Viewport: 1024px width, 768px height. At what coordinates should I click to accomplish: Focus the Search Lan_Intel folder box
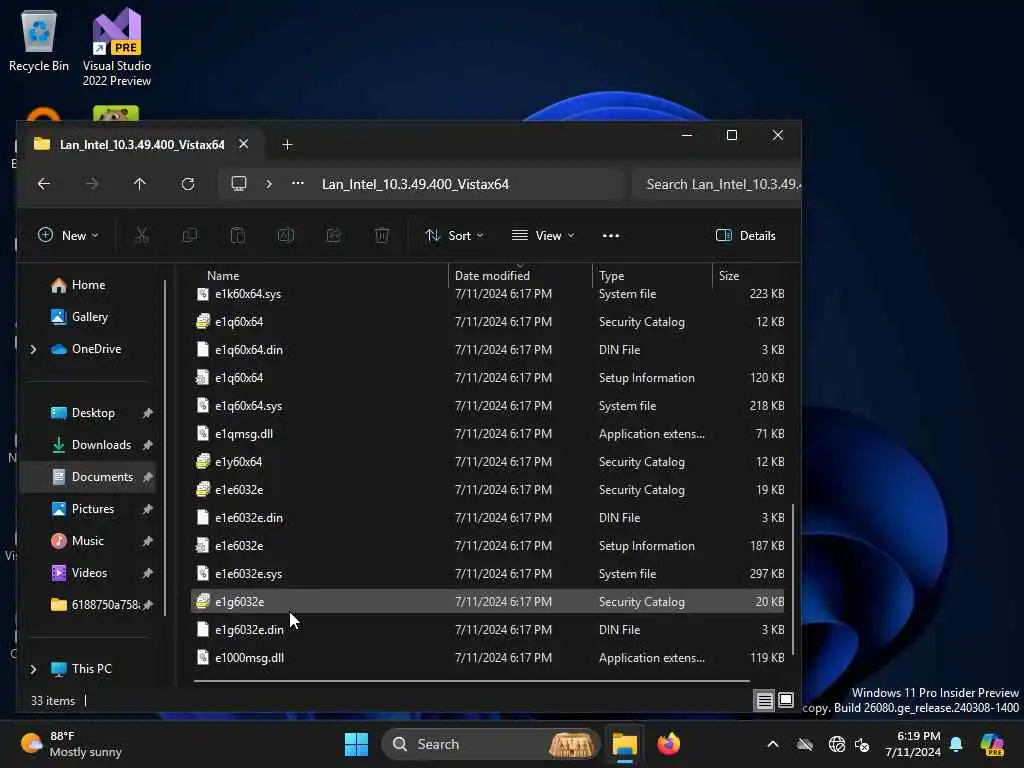[x=717, y=184]
